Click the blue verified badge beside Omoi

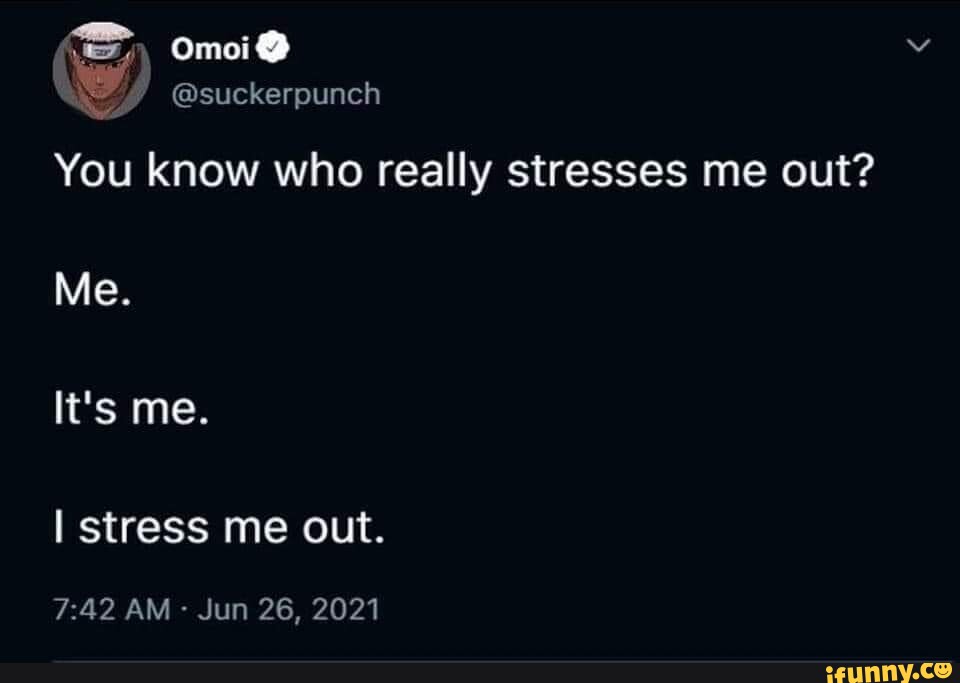coord(274,48)
